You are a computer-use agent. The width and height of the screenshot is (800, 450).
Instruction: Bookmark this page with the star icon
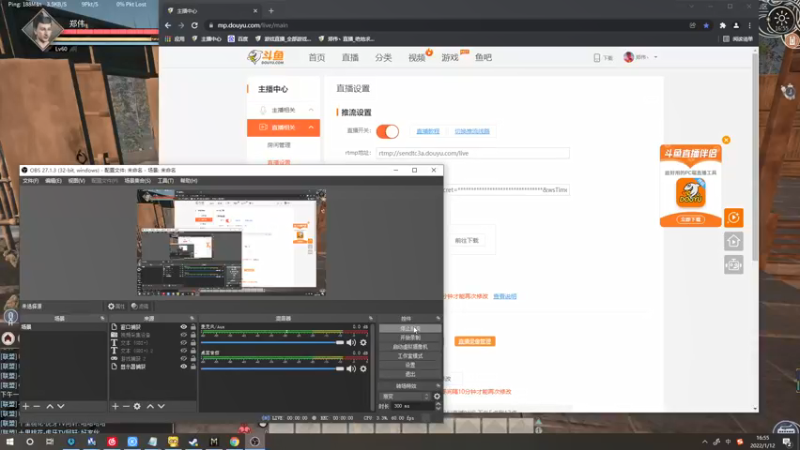[x=706, y=26]
